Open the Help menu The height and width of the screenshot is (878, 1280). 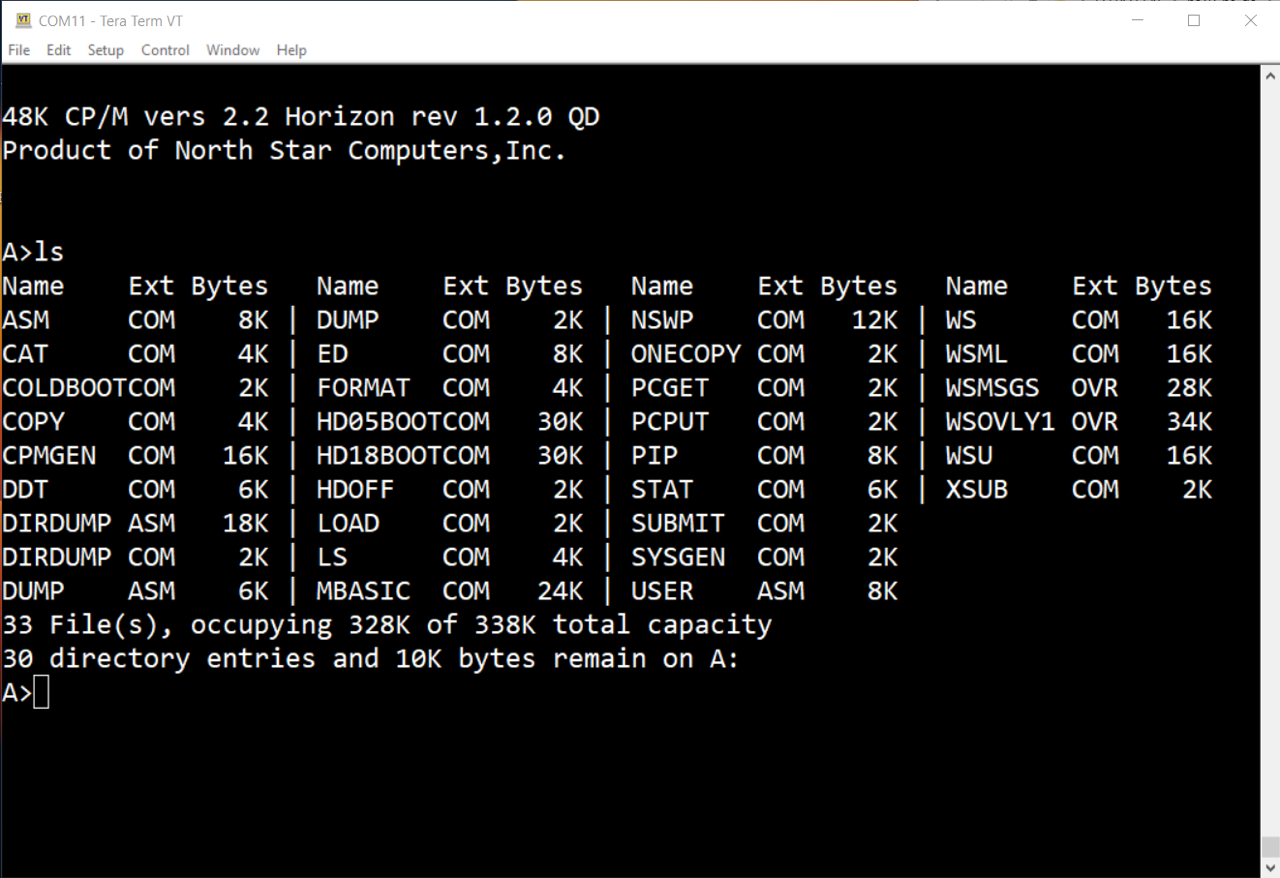(291, 50)
